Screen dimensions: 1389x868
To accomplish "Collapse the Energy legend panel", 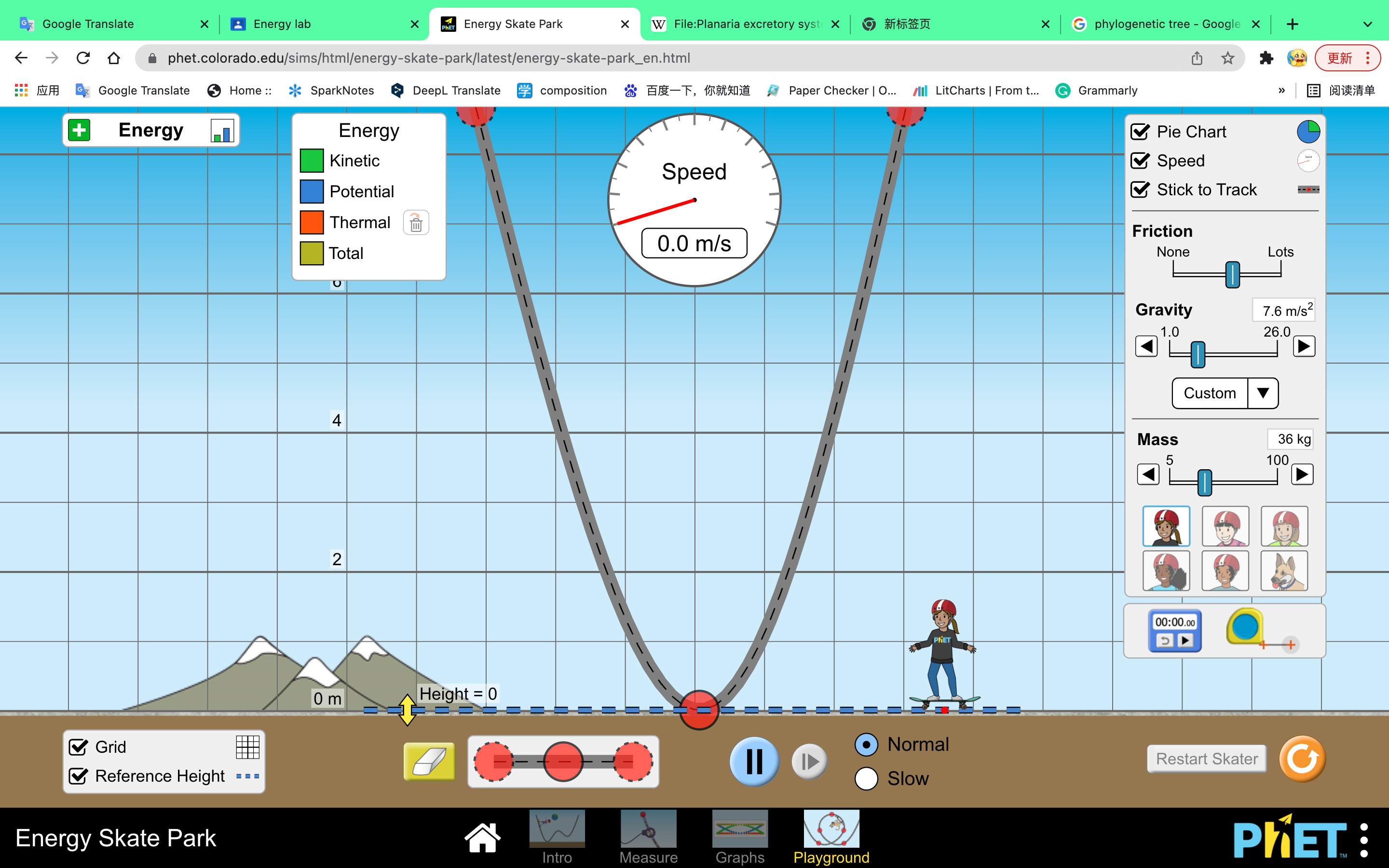I will click(x=79, y=130).
